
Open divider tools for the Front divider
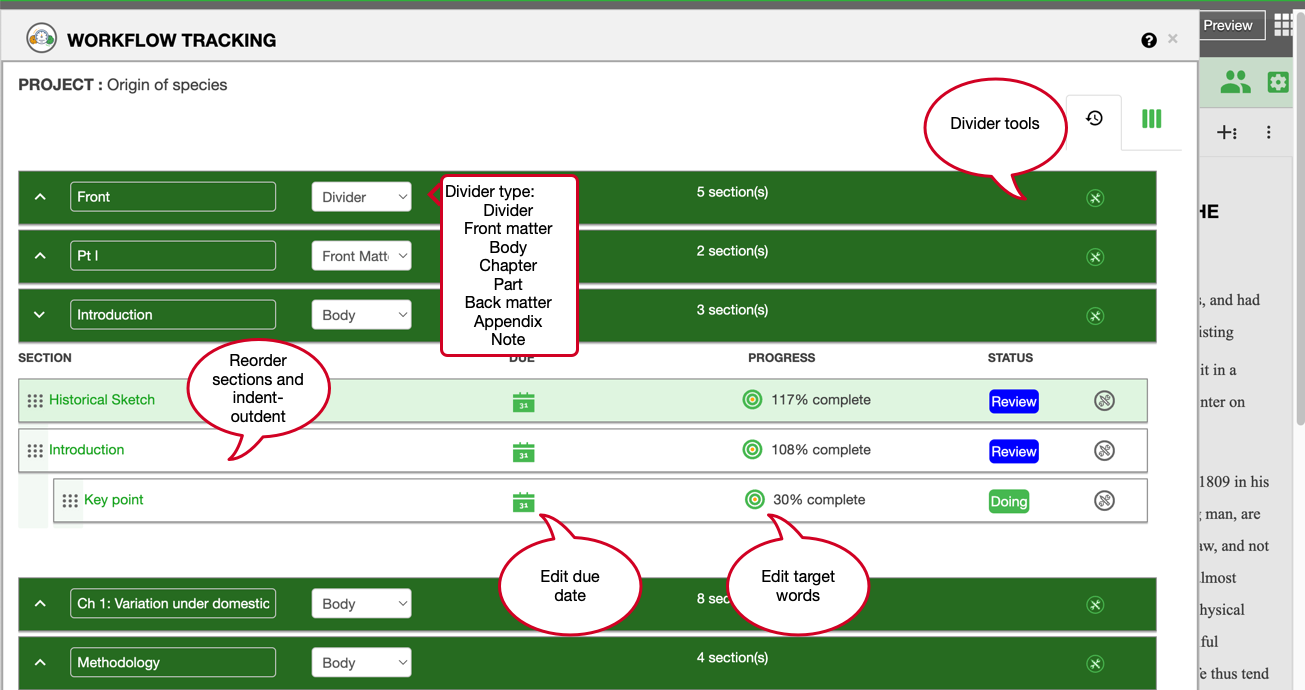tap(1094, 198)
